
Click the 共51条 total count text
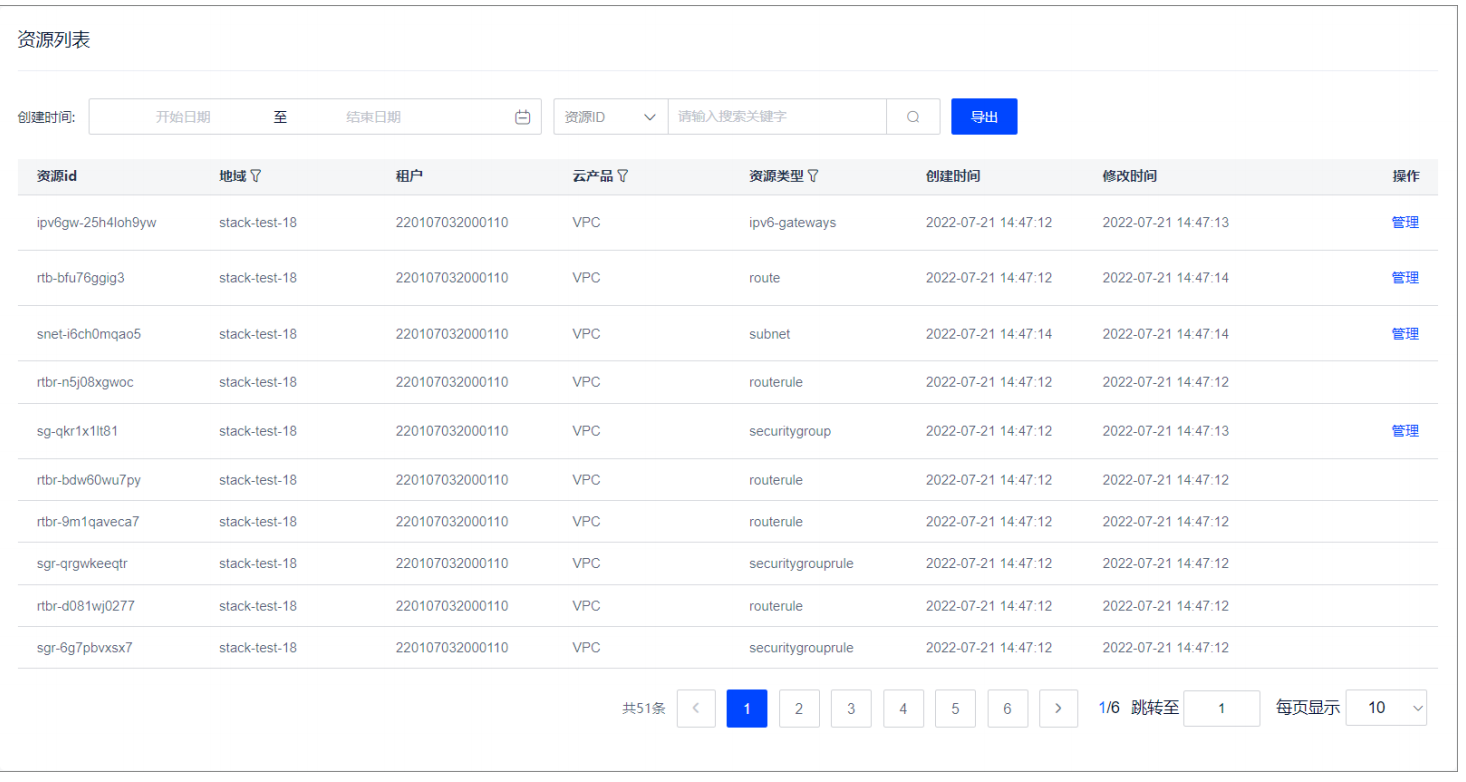point(644,708)
